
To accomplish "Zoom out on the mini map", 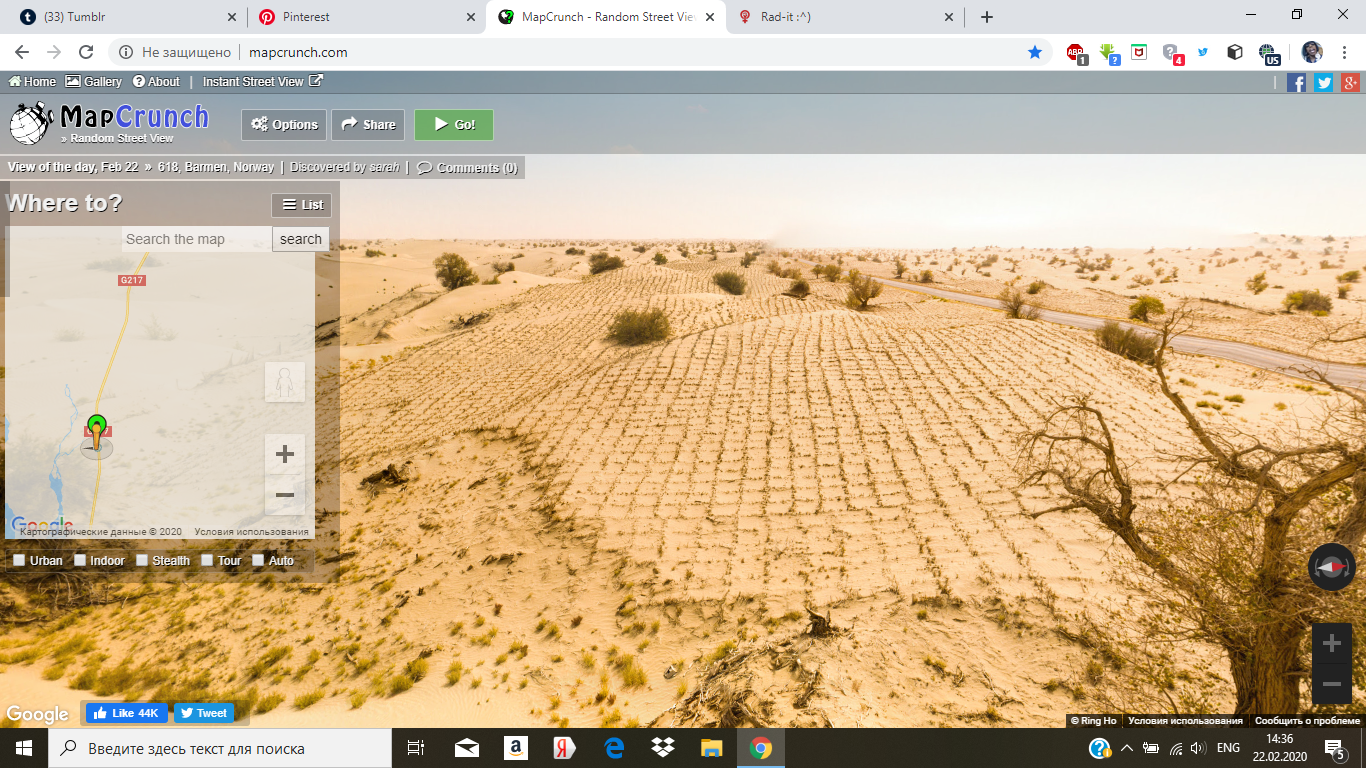I will pyautogui.click(x=285, y=495).
